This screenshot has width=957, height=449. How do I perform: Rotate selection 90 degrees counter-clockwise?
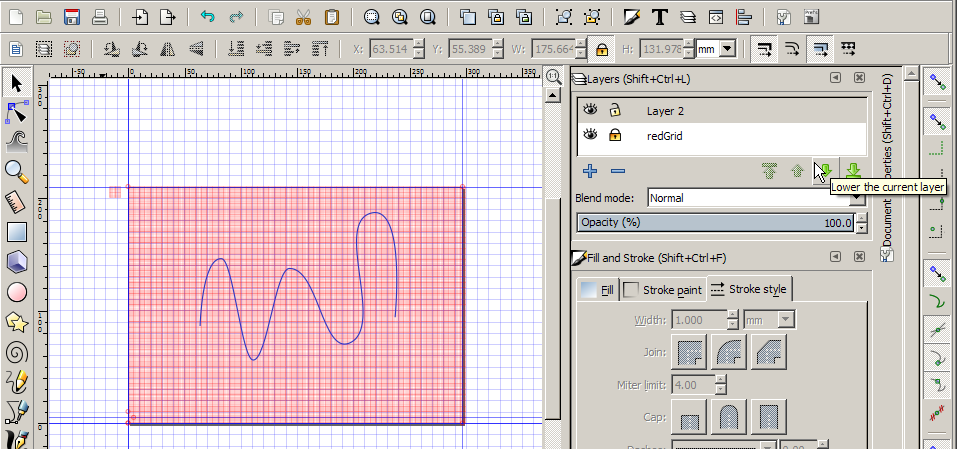[111, 49]
